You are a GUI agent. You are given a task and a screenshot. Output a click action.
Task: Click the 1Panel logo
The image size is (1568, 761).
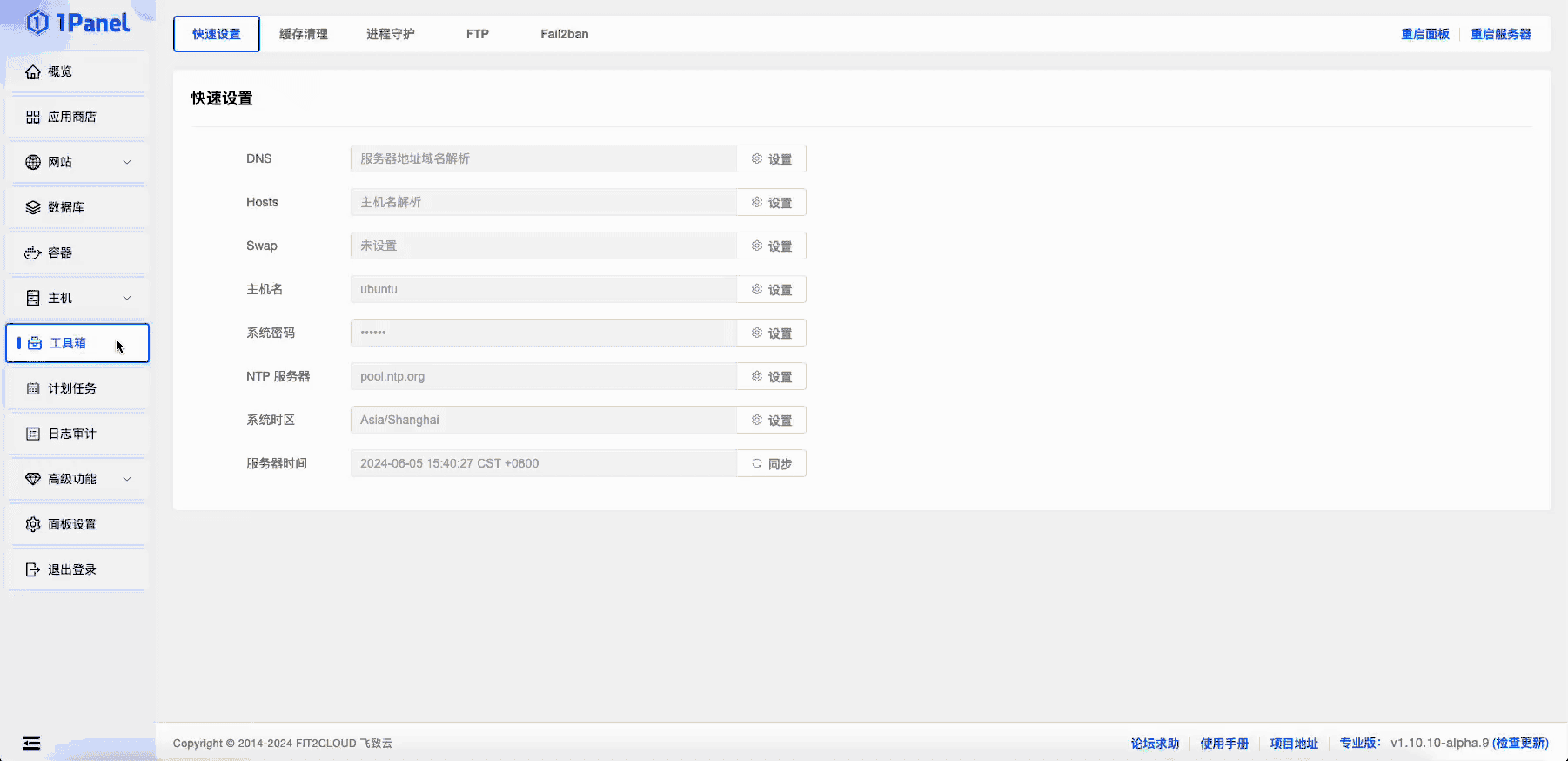(77, 23)
